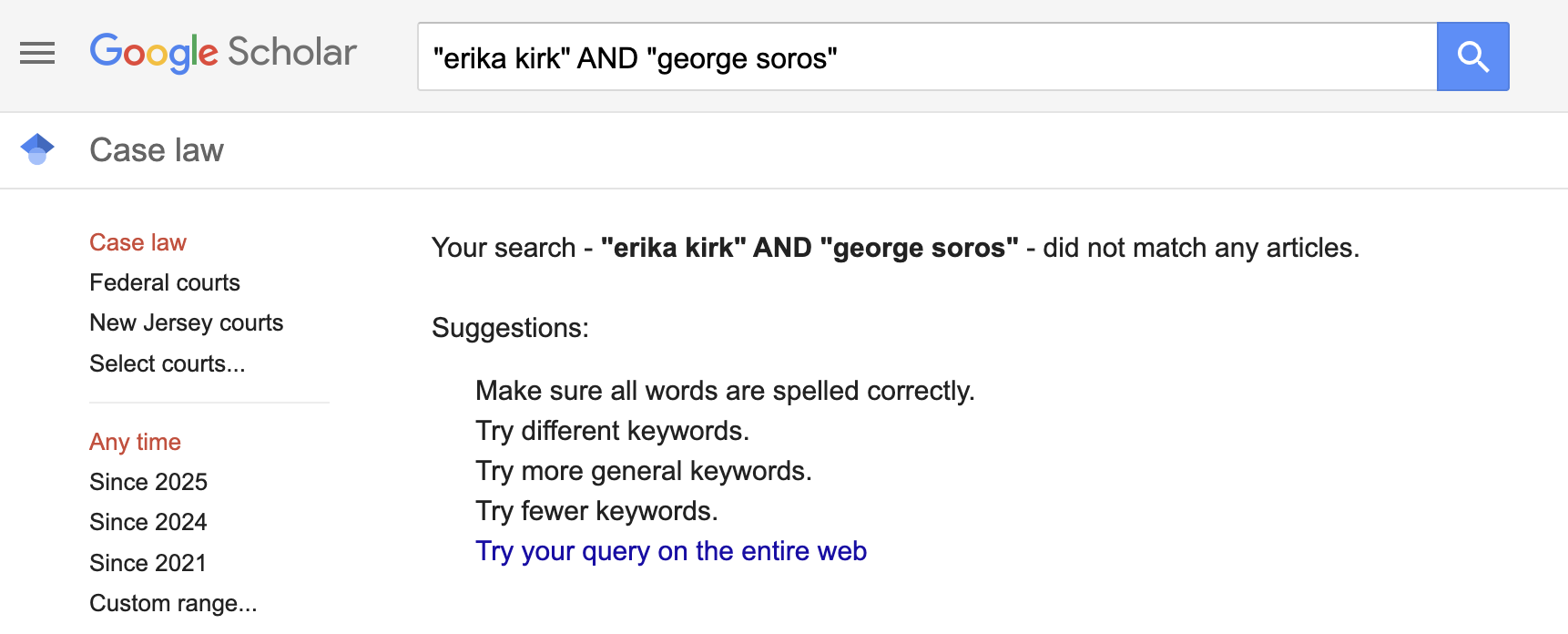The width and height of the screenshot is (1568, 634).
Task: Click the bolded search query in the message
Action: tap(809, 248)
